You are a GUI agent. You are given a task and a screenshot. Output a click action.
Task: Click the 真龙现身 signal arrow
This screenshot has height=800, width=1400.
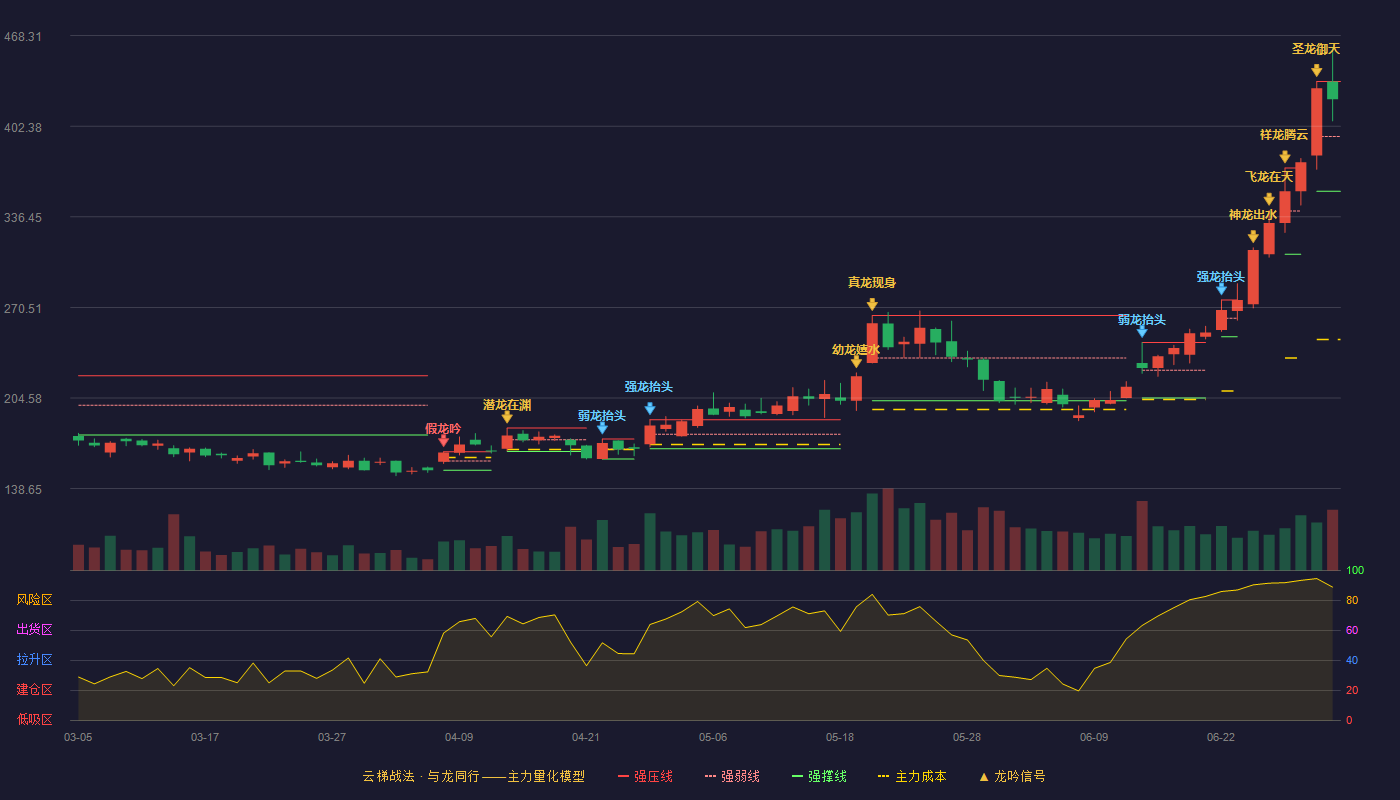coord(872,304)
